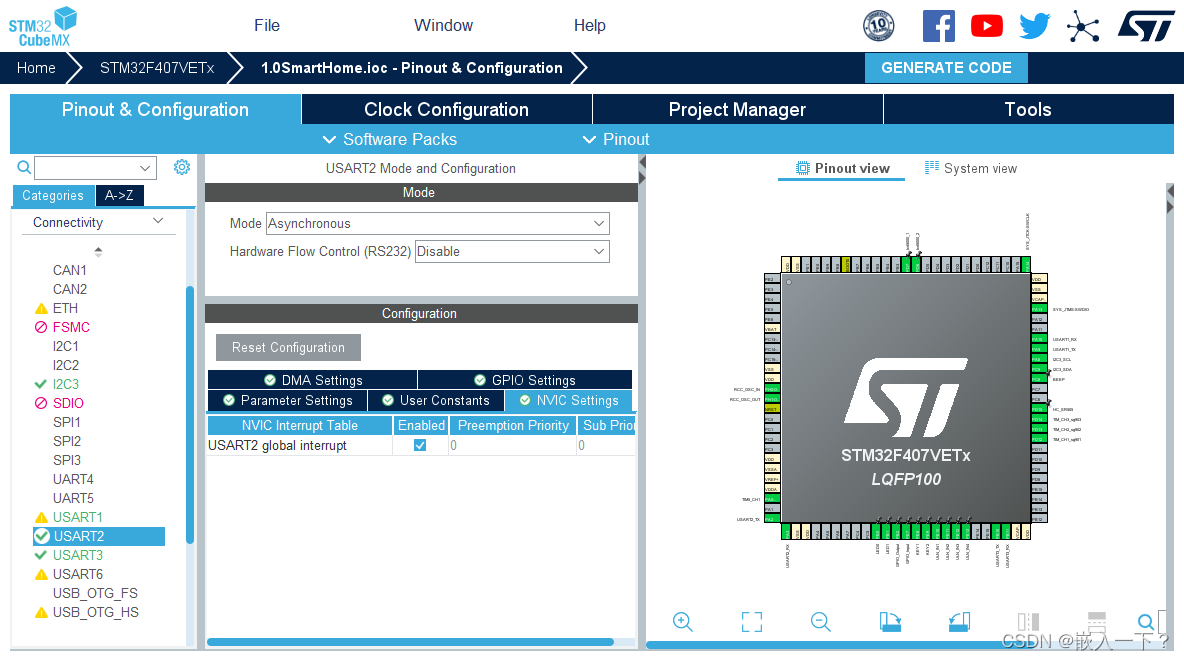Open the Parameter Settings tab
Viewport: 1184px width, 661px height.
tap(288, 400)
